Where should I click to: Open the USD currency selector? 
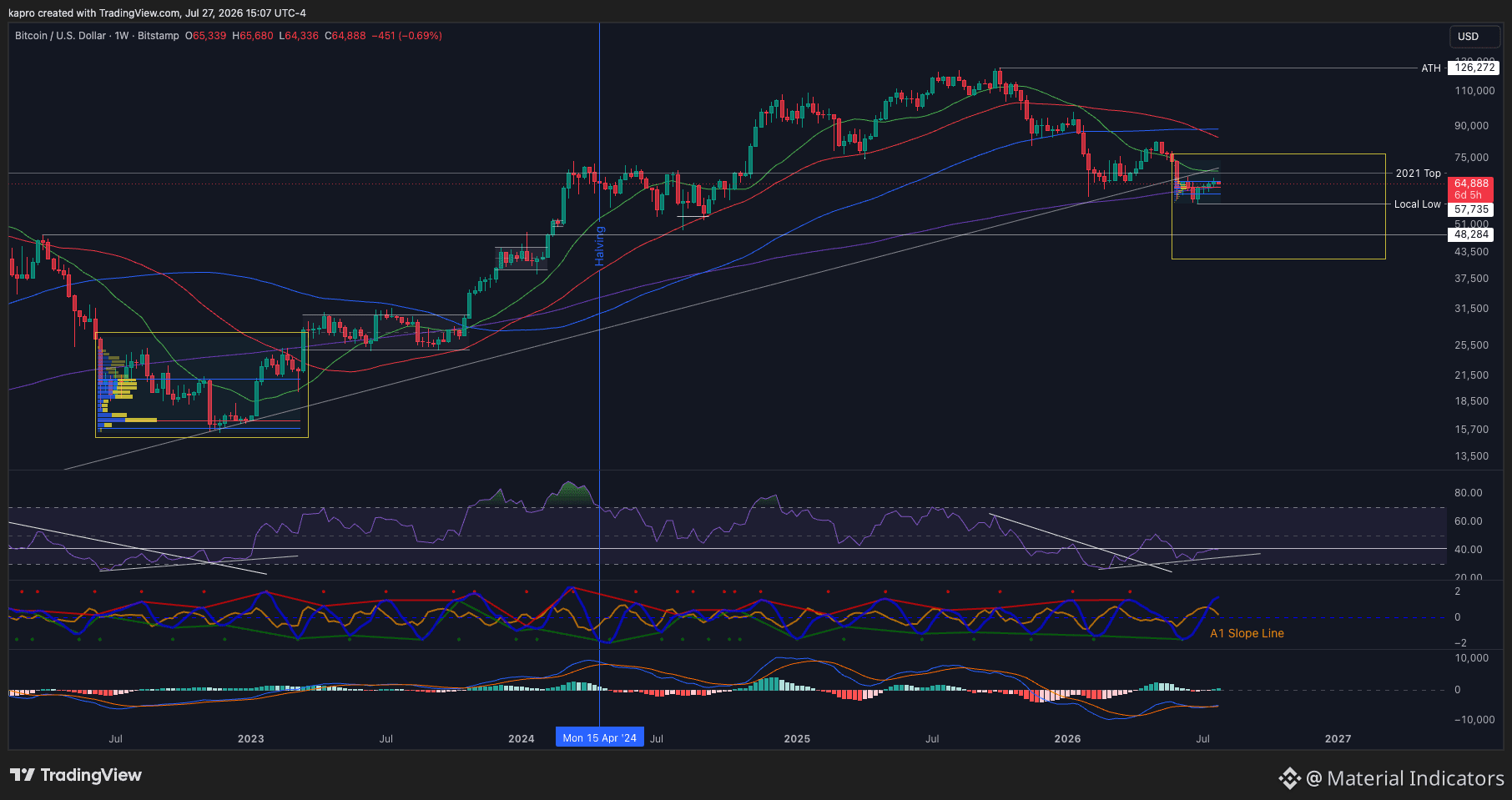pos(1474,37)
